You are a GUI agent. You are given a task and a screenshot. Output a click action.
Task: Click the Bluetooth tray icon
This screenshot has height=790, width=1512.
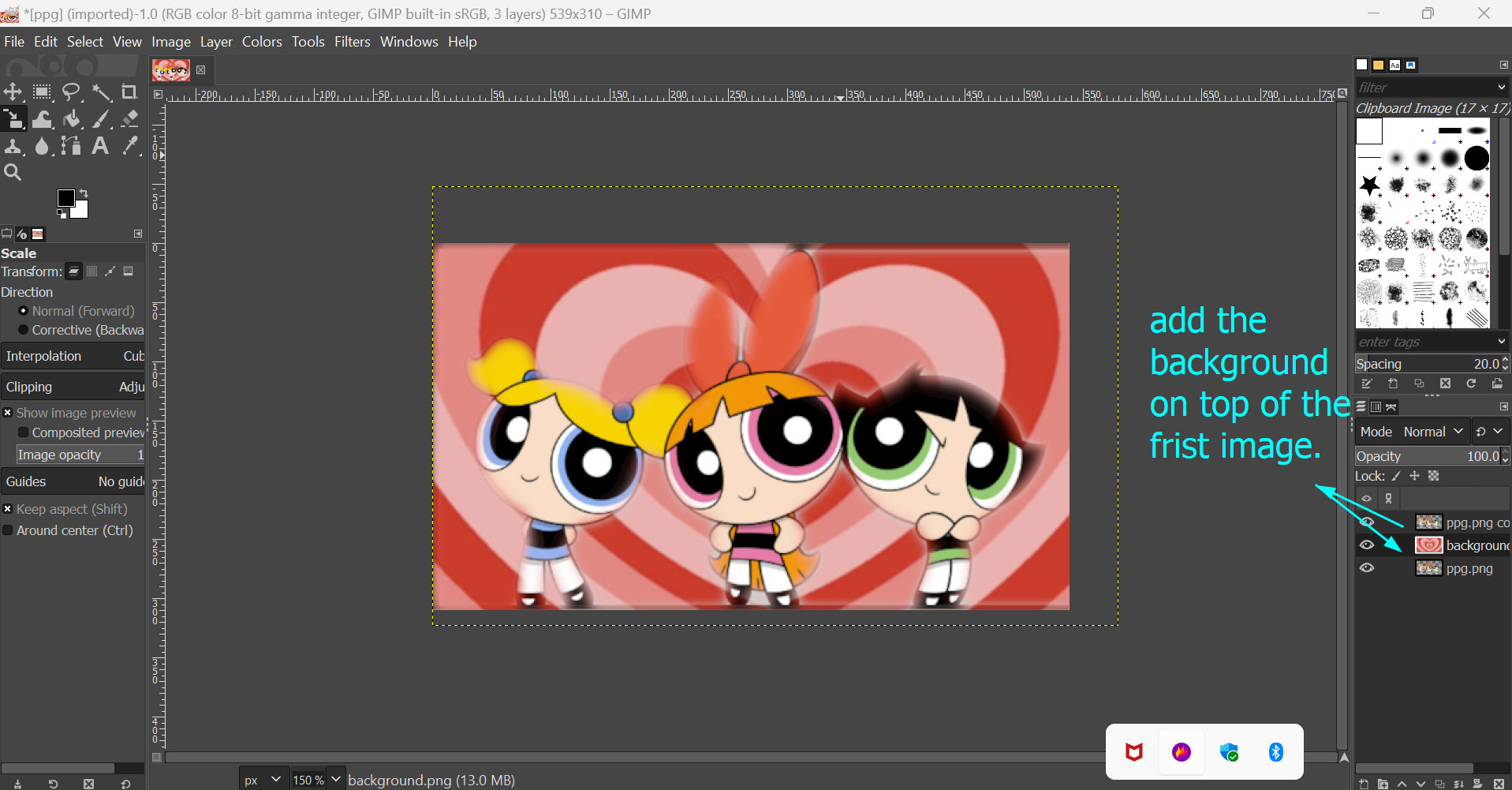pyautogui.click(x=1276, y=752)
